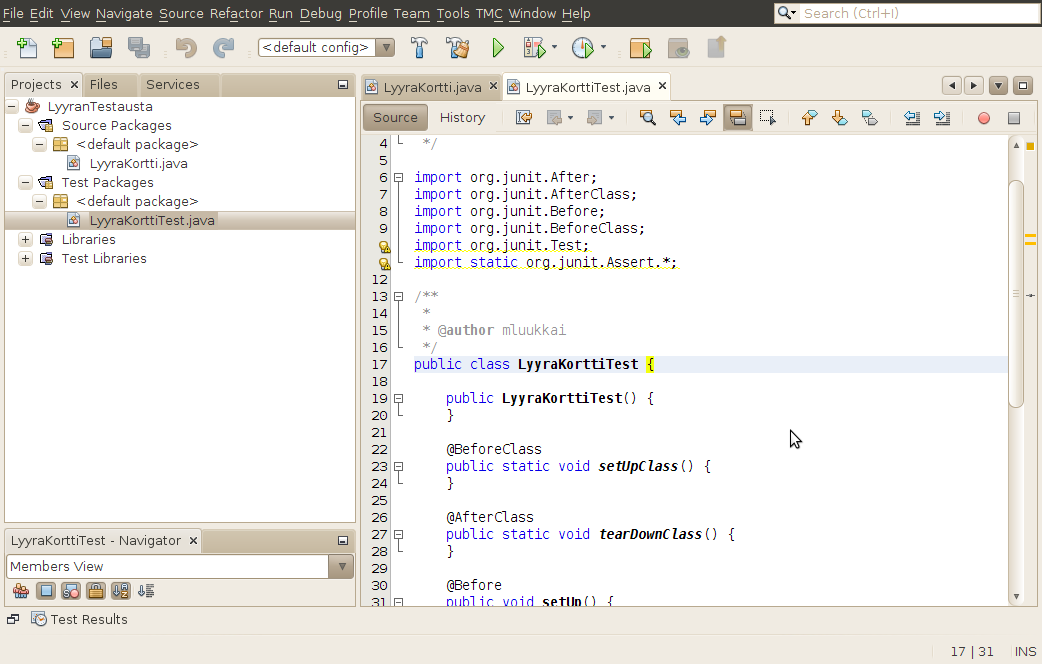Click the New File toolbar icon

(27, 47)
